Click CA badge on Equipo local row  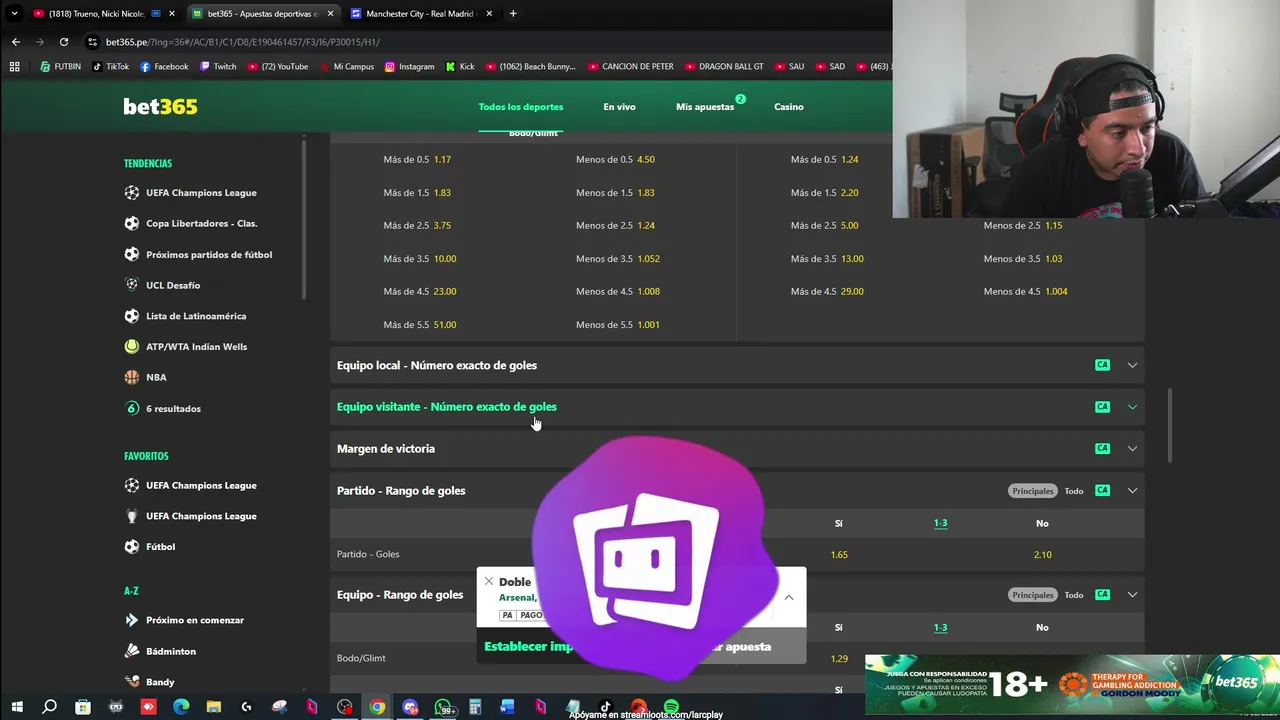pos(1102,365)
